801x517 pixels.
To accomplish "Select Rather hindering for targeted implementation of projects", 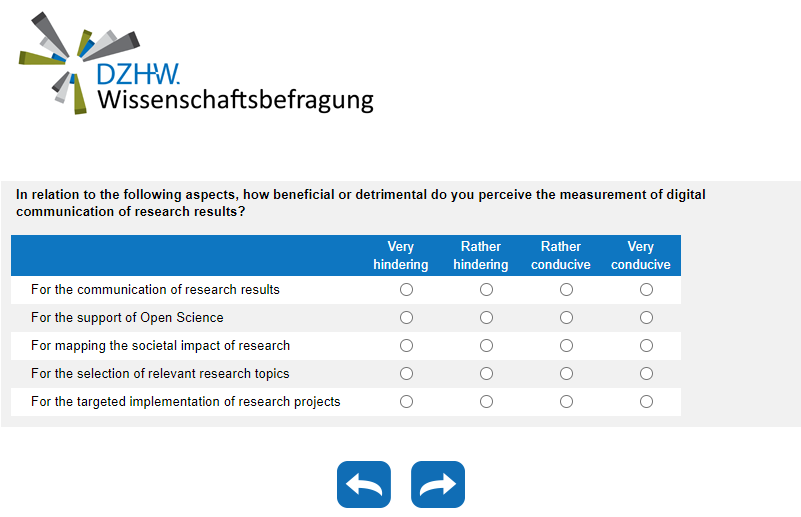I will [x=486, y=402].
